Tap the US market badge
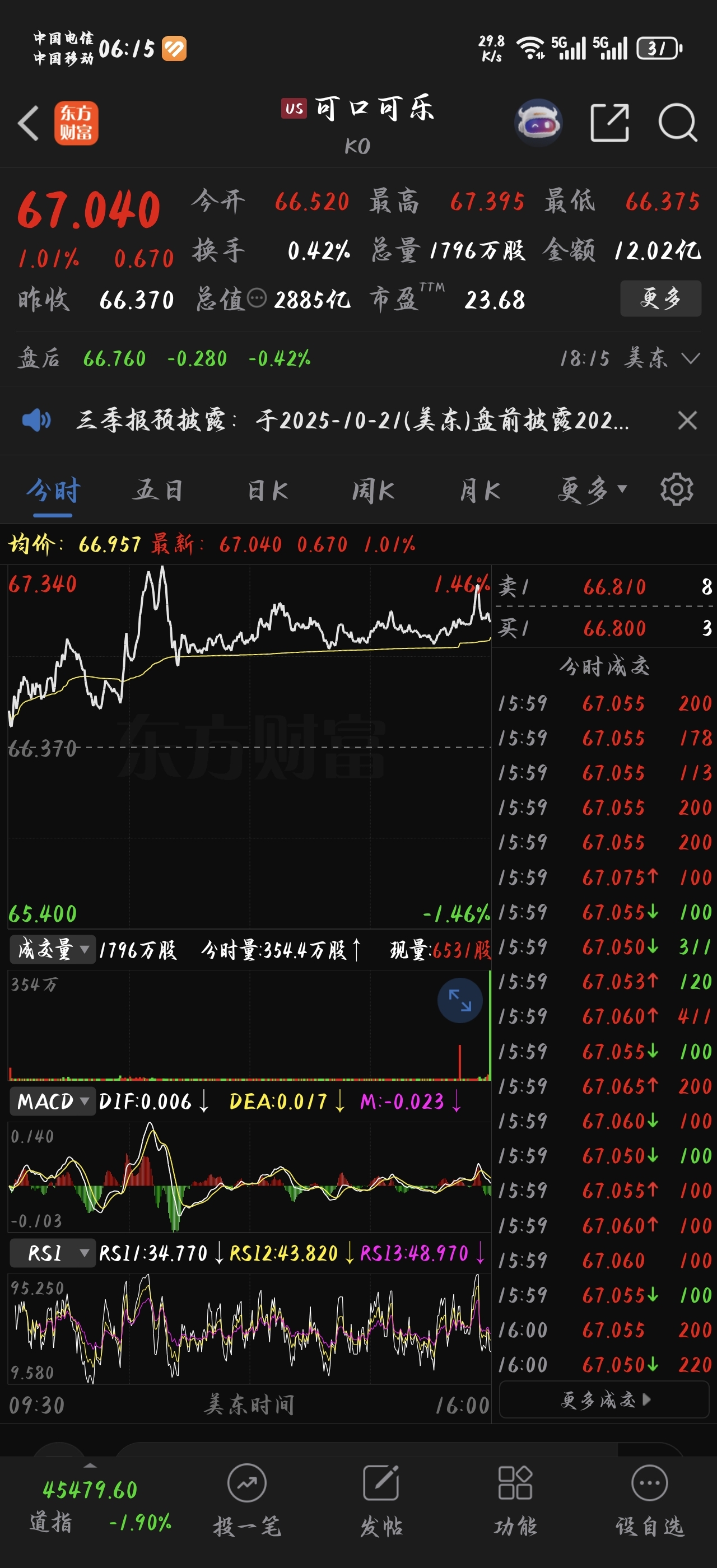 coord(294,108)
